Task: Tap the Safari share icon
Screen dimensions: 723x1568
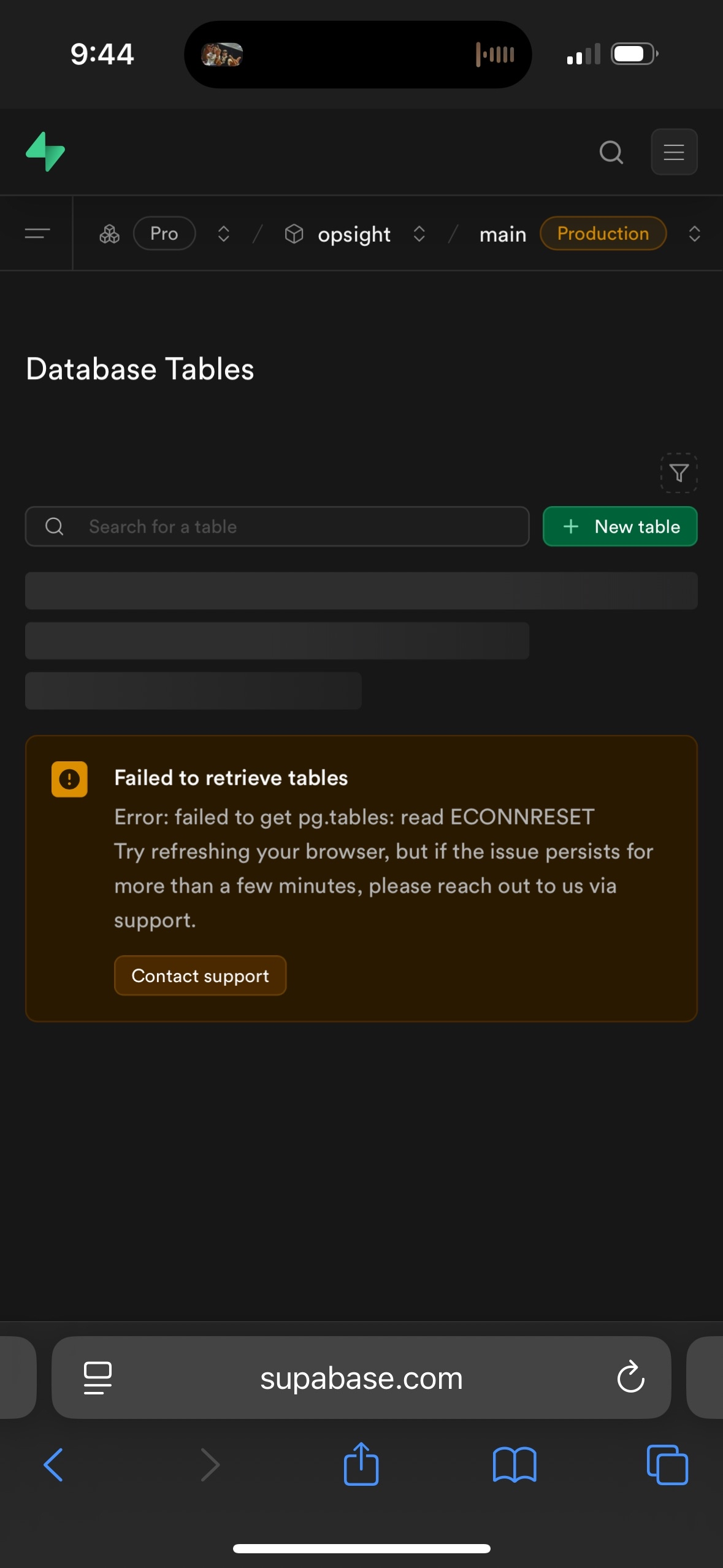Action: point(361,1464)
